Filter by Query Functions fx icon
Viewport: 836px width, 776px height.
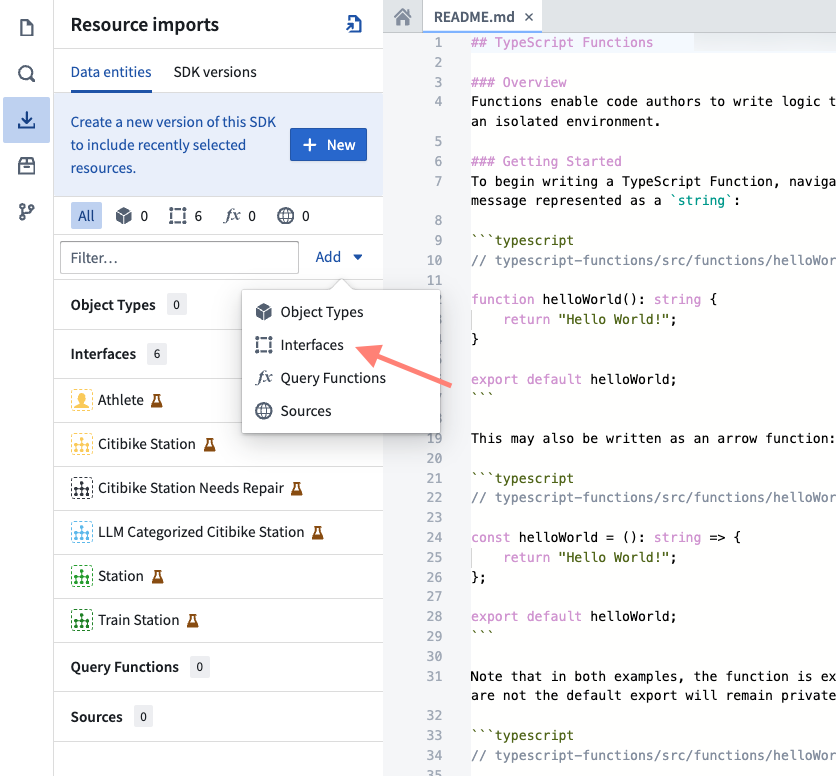(x=240, y=216)
